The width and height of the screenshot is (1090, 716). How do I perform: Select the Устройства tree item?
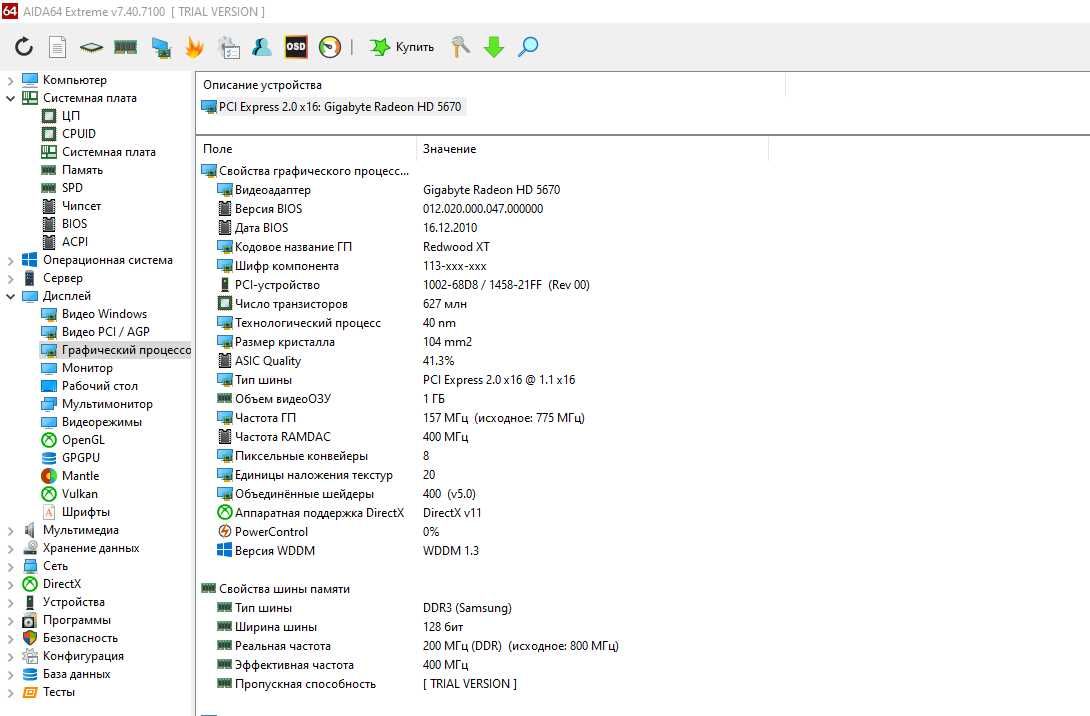click(x=63, y=602)
